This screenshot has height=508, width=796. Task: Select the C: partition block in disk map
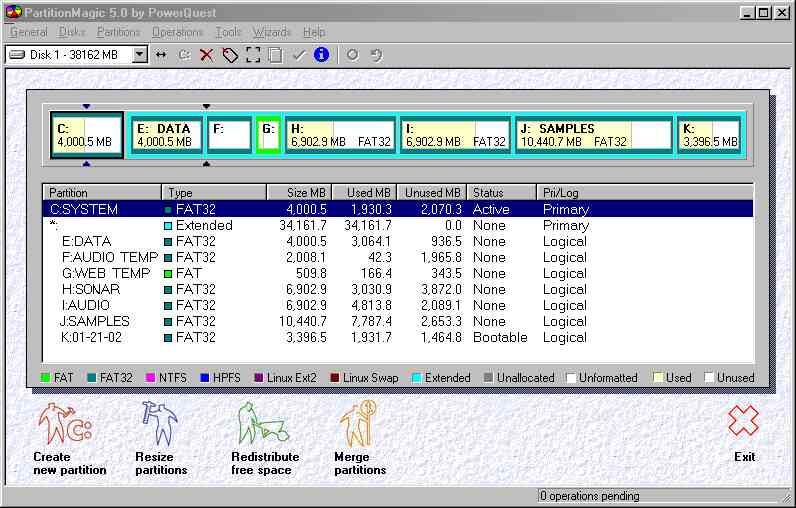click(87, 135)
